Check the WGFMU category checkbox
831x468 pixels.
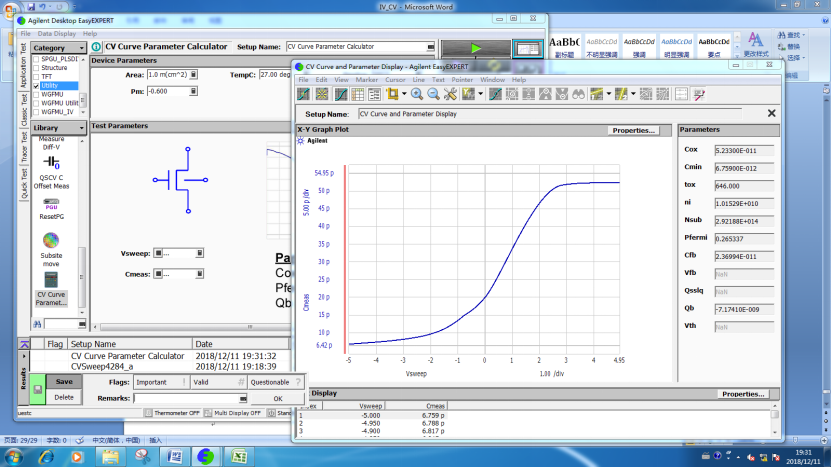[36, 94]
